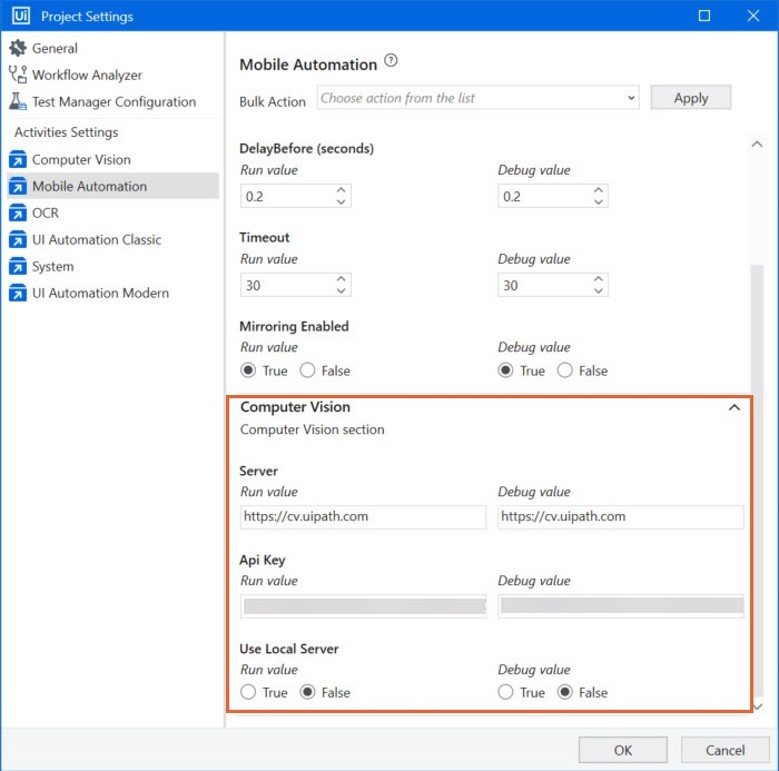The width and height of the screenshot is (779, 771).
Task: Click the Timeout Run value field
Action: 296,285
